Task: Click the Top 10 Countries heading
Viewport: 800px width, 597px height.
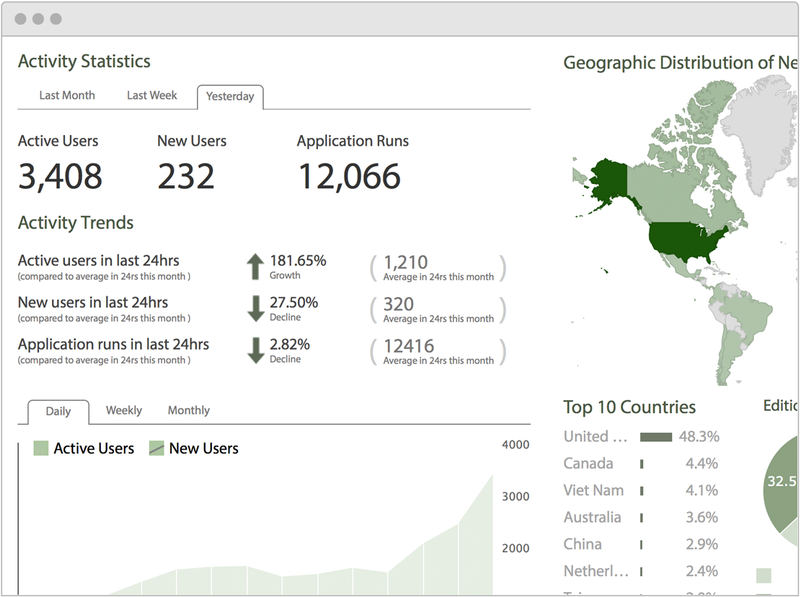Action: tap(630, 407)
